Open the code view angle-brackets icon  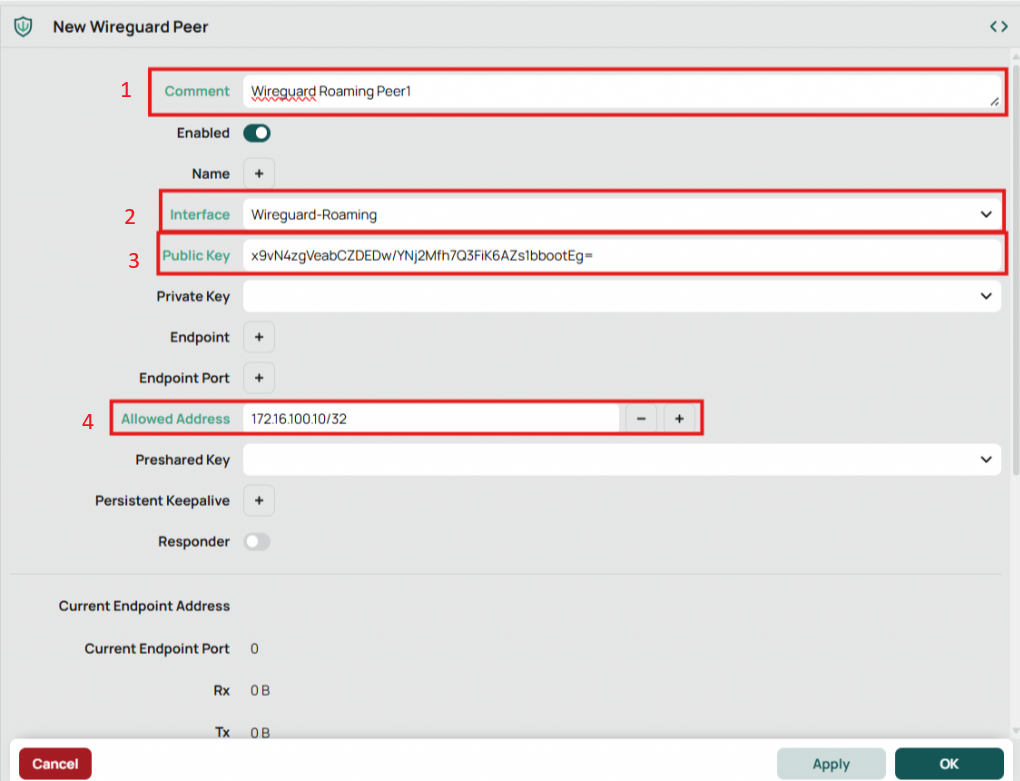999,27
